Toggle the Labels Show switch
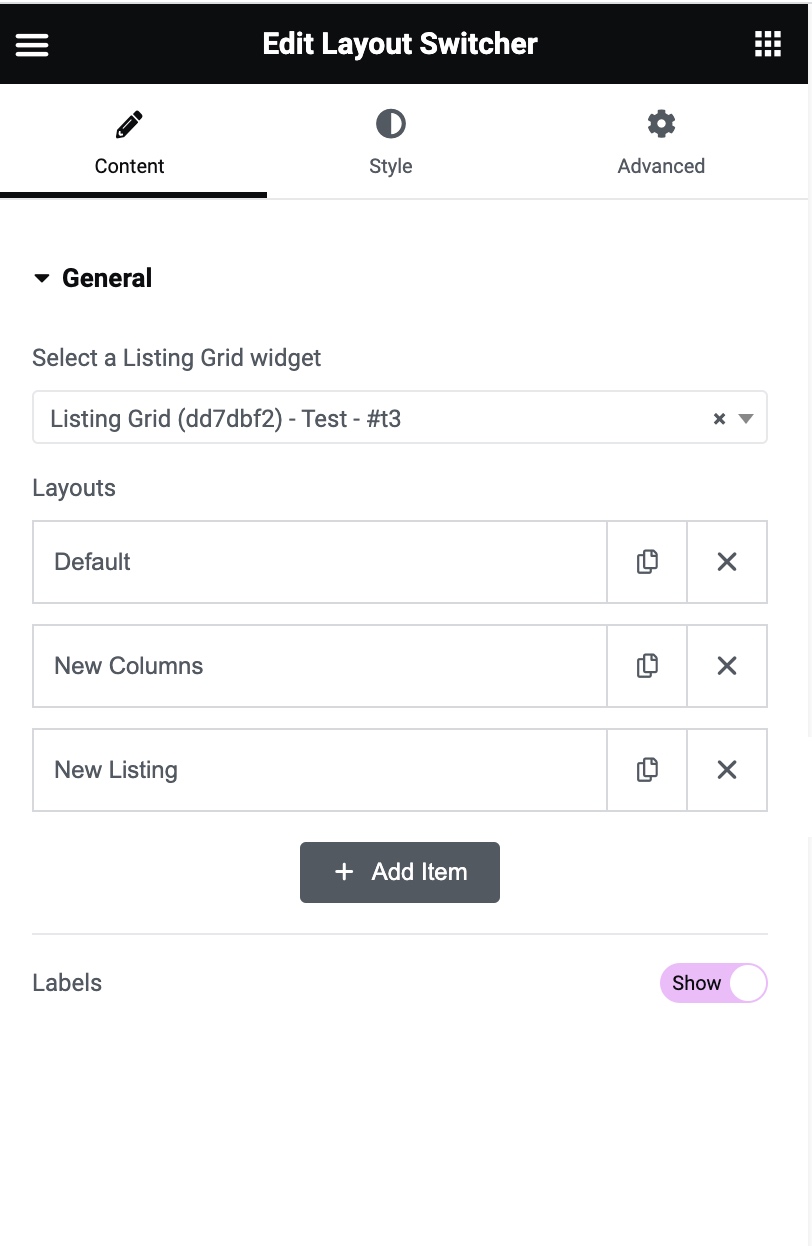The height and width of the screenshot is (1246, 812). (x=713, y=983)
